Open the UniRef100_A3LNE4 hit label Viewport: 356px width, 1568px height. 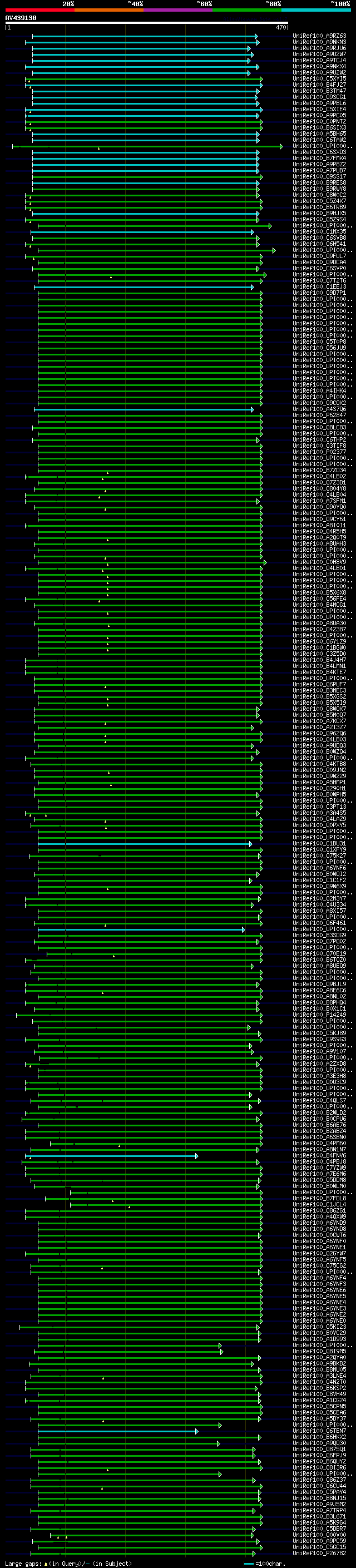pos(319,1376)
